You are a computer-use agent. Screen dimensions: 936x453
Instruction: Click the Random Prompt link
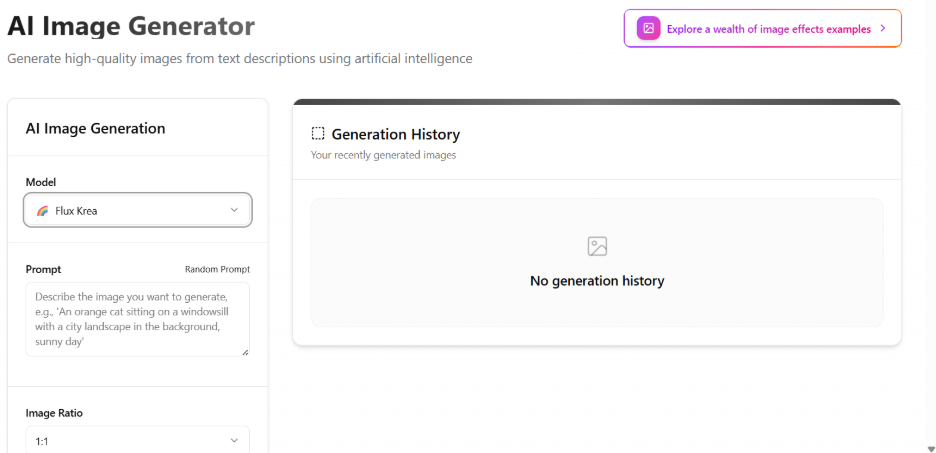(x=217, y=269)
